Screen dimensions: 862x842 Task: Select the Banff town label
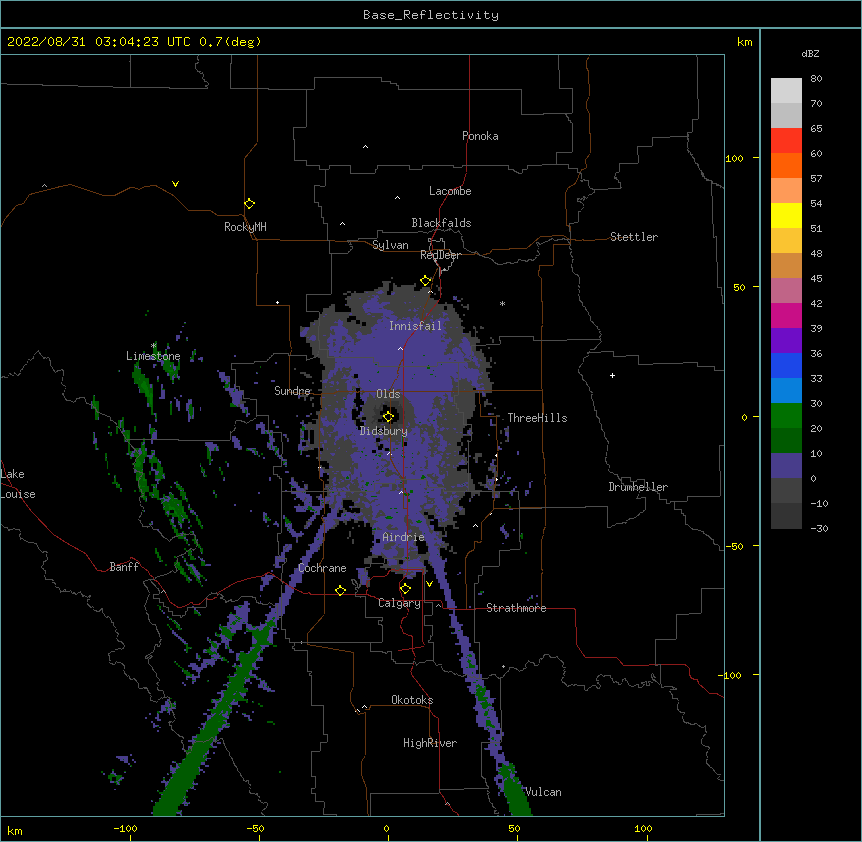(x=124, y=567)
